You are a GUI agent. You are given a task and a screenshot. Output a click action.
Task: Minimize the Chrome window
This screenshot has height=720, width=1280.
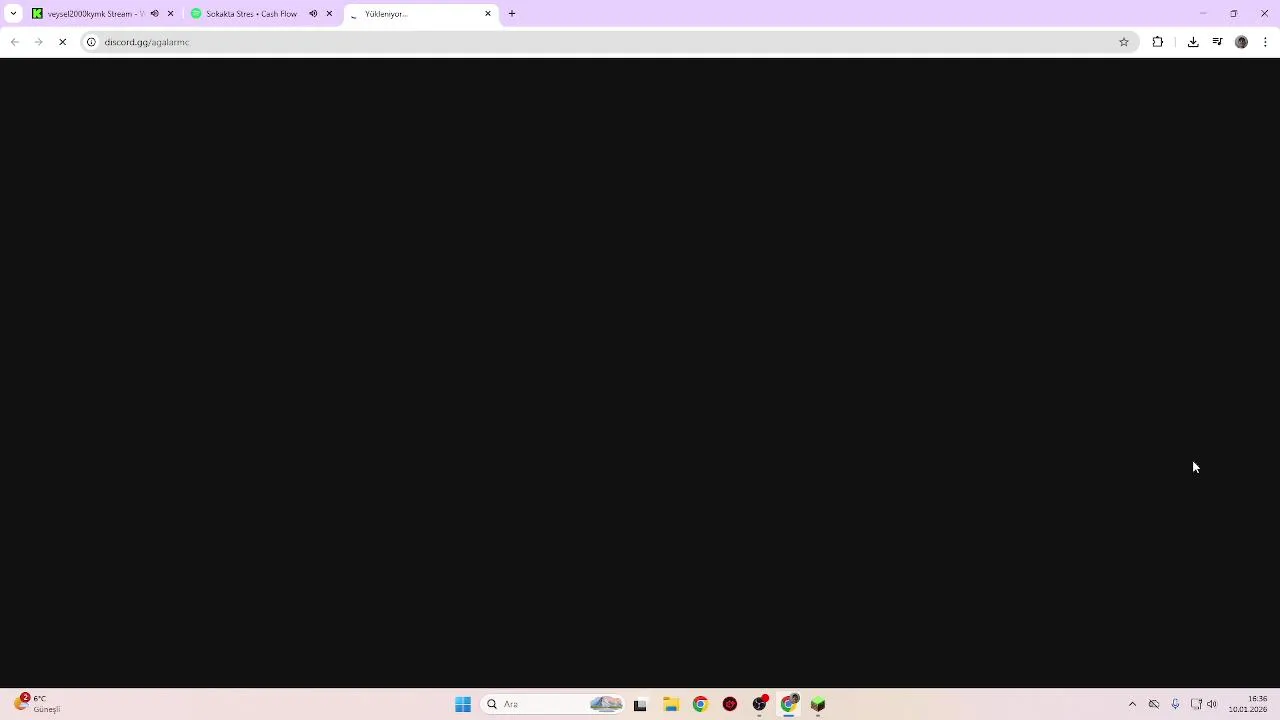tap(1203, 14)
